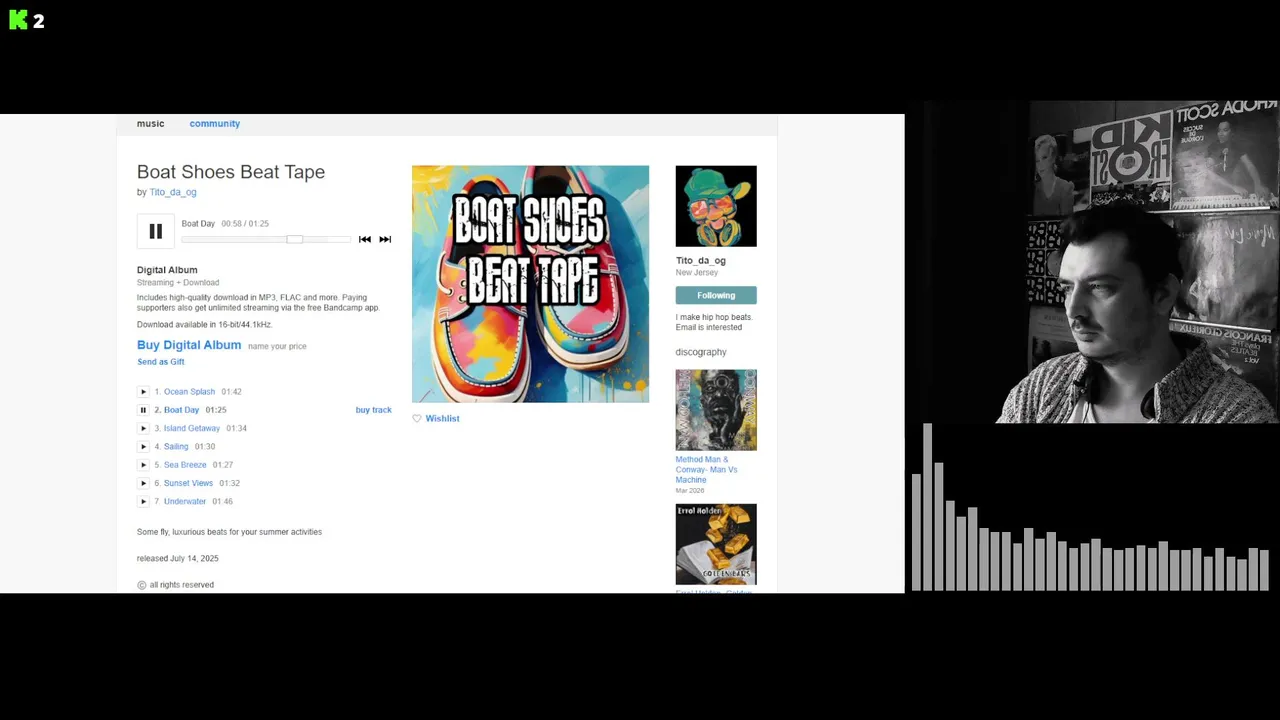The width and height of the screenshot is (1280, 720).
Task: Click the discography heading
Action: pyautogui.click(x=701, y=352)
